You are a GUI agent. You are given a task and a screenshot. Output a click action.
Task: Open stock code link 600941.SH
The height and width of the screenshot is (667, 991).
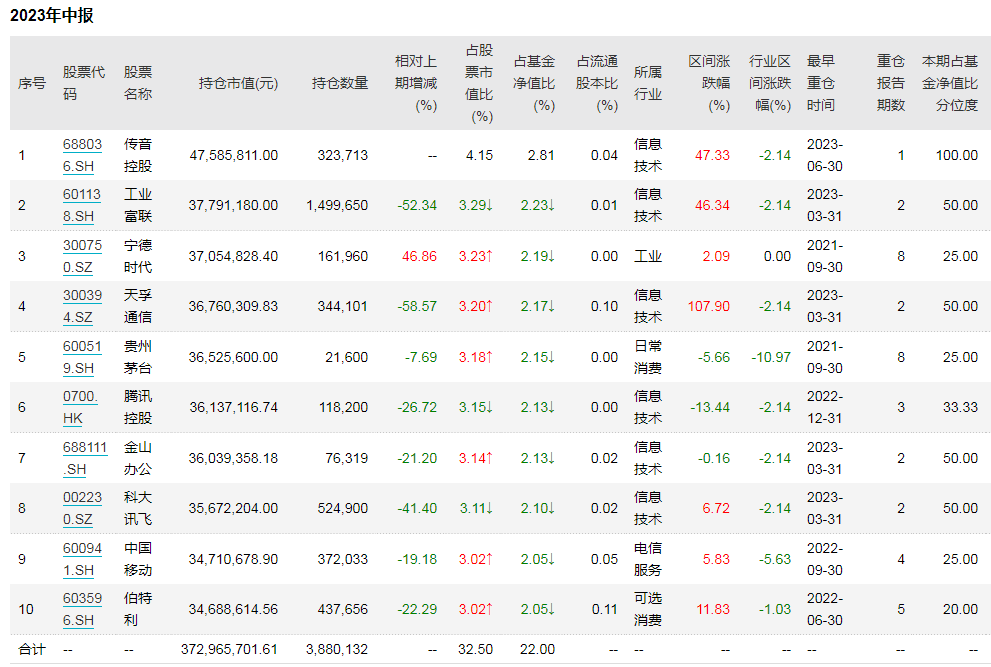(x=82, y=559)
